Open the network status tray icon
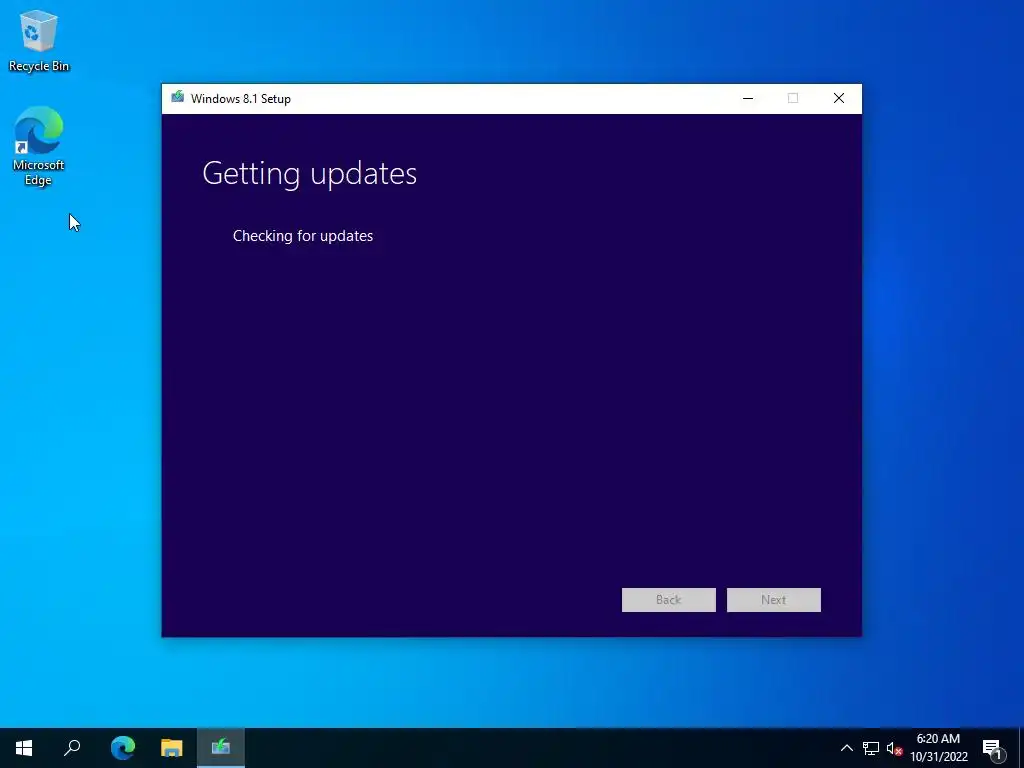Screen dimensions: 1024x768 tap(871, 748)
